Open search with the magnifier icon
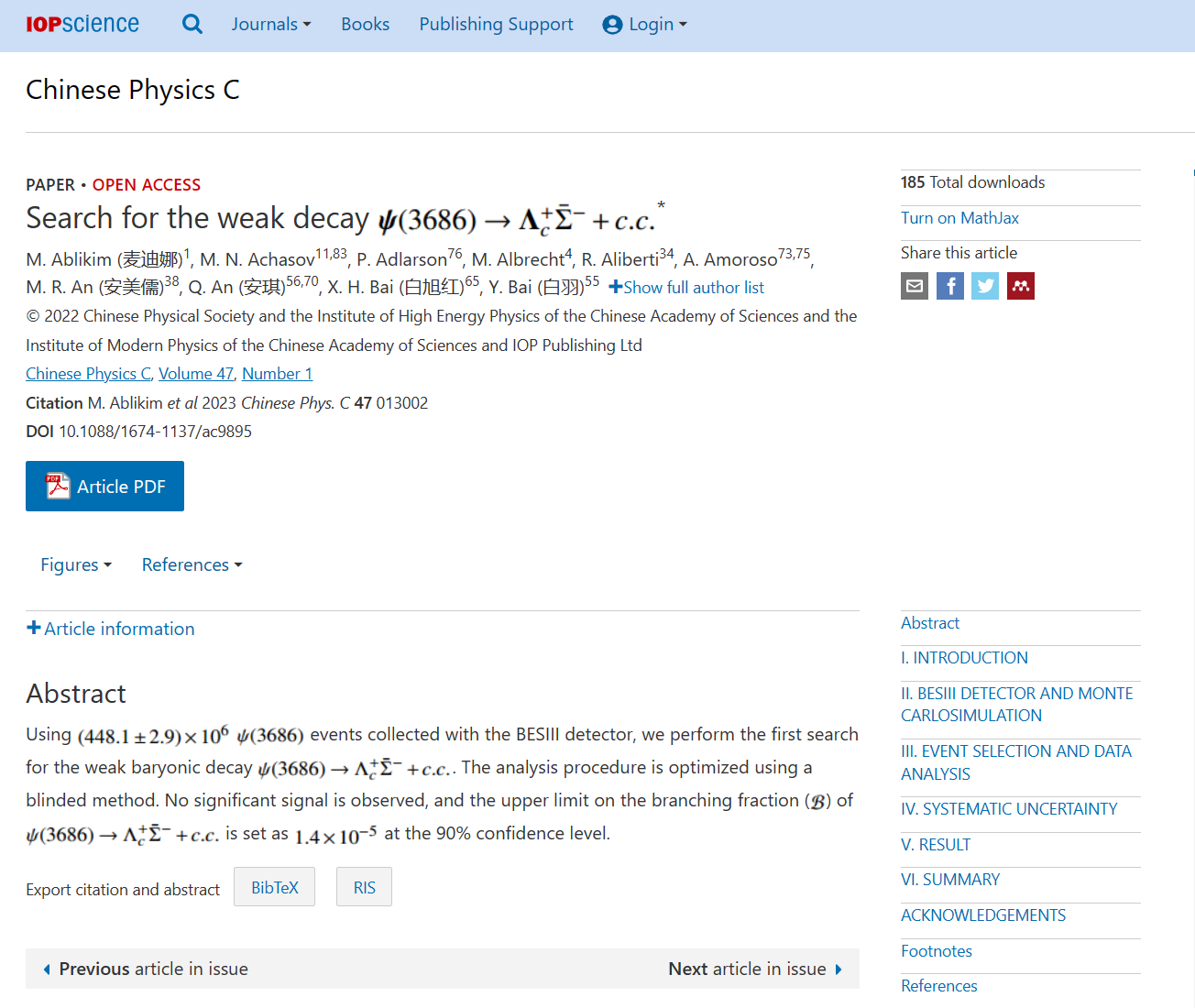The width and height of the screenshot is (1195, 1008). pos(192,25)
